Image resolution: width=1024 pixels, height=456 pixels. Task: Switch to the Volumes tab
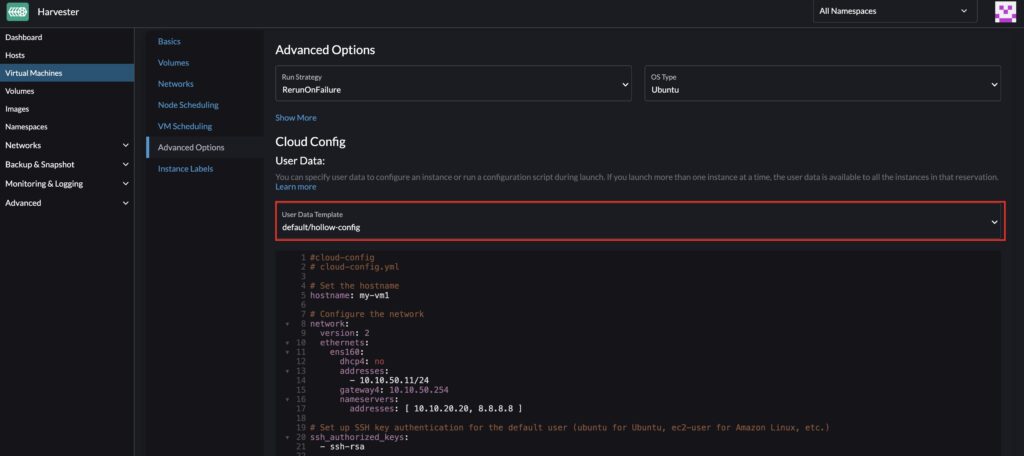pyautogui.click(x=173, y=63)
